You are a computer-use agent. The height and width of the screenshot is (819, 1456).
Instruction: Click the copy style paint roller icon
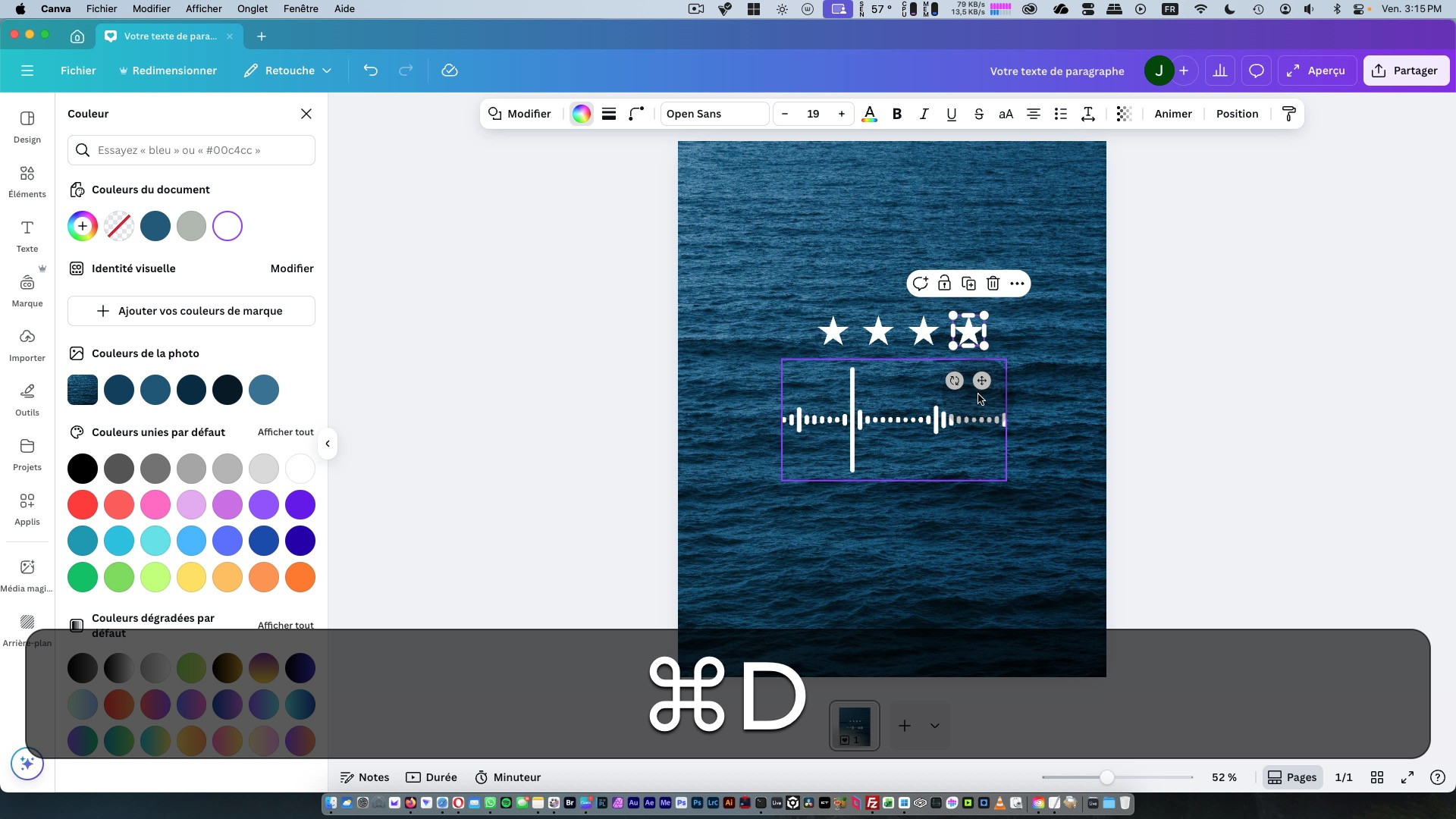[1288, 114]
